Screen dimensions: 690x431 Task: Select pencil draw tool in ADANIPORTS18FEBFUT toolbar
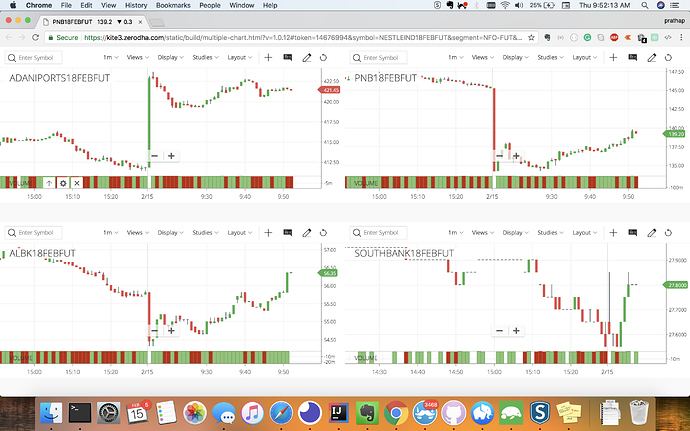307,58
